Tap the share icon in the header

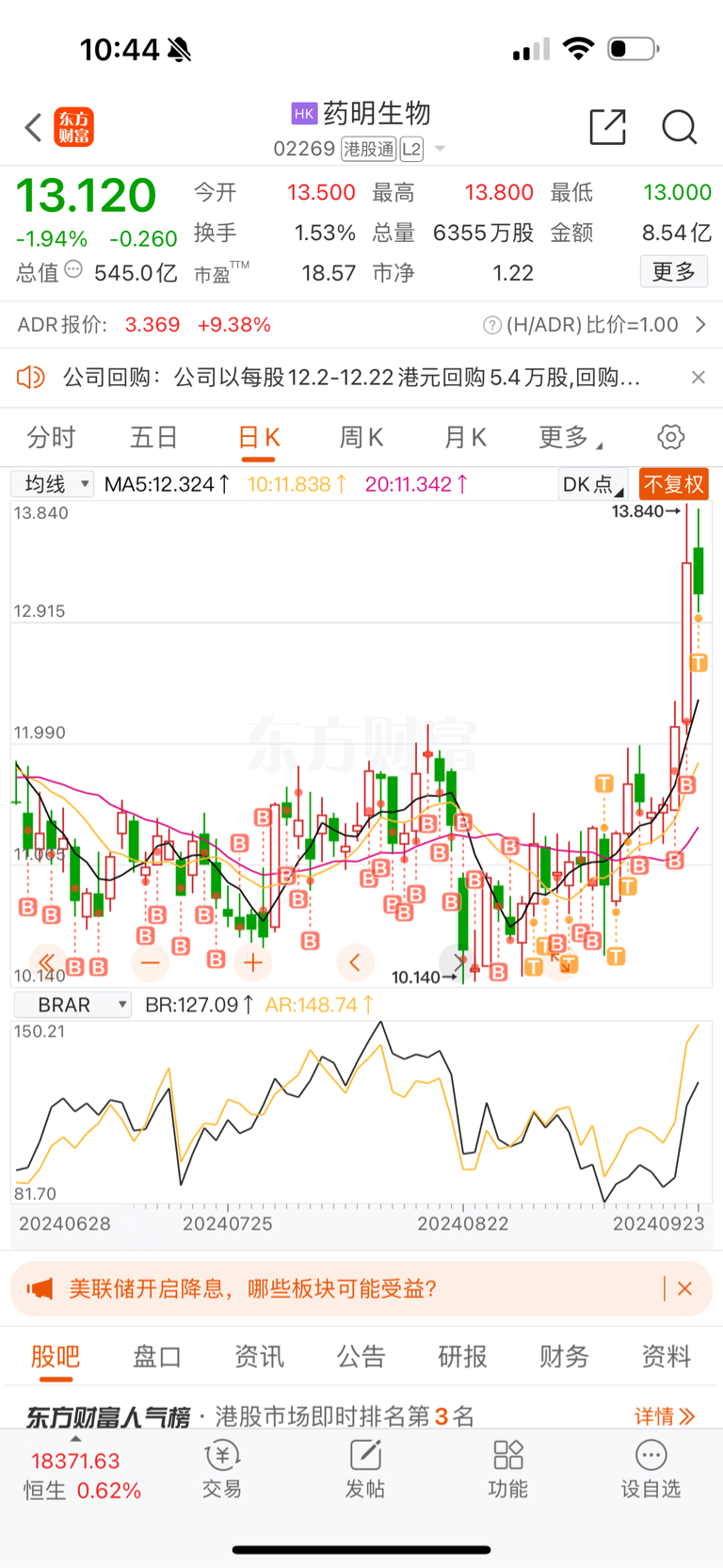point(607,127)
